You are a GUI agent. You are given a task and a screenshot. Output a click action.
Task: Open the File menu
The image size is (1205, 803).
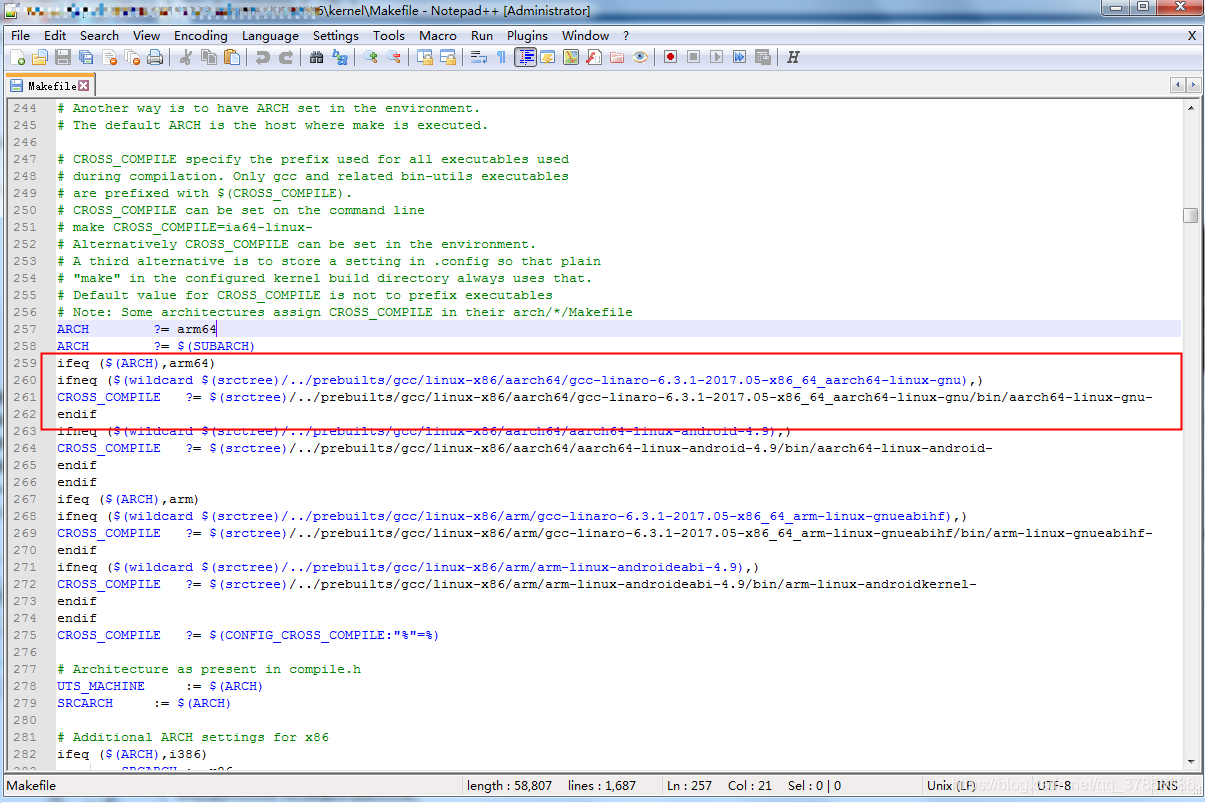pos(20,35)
